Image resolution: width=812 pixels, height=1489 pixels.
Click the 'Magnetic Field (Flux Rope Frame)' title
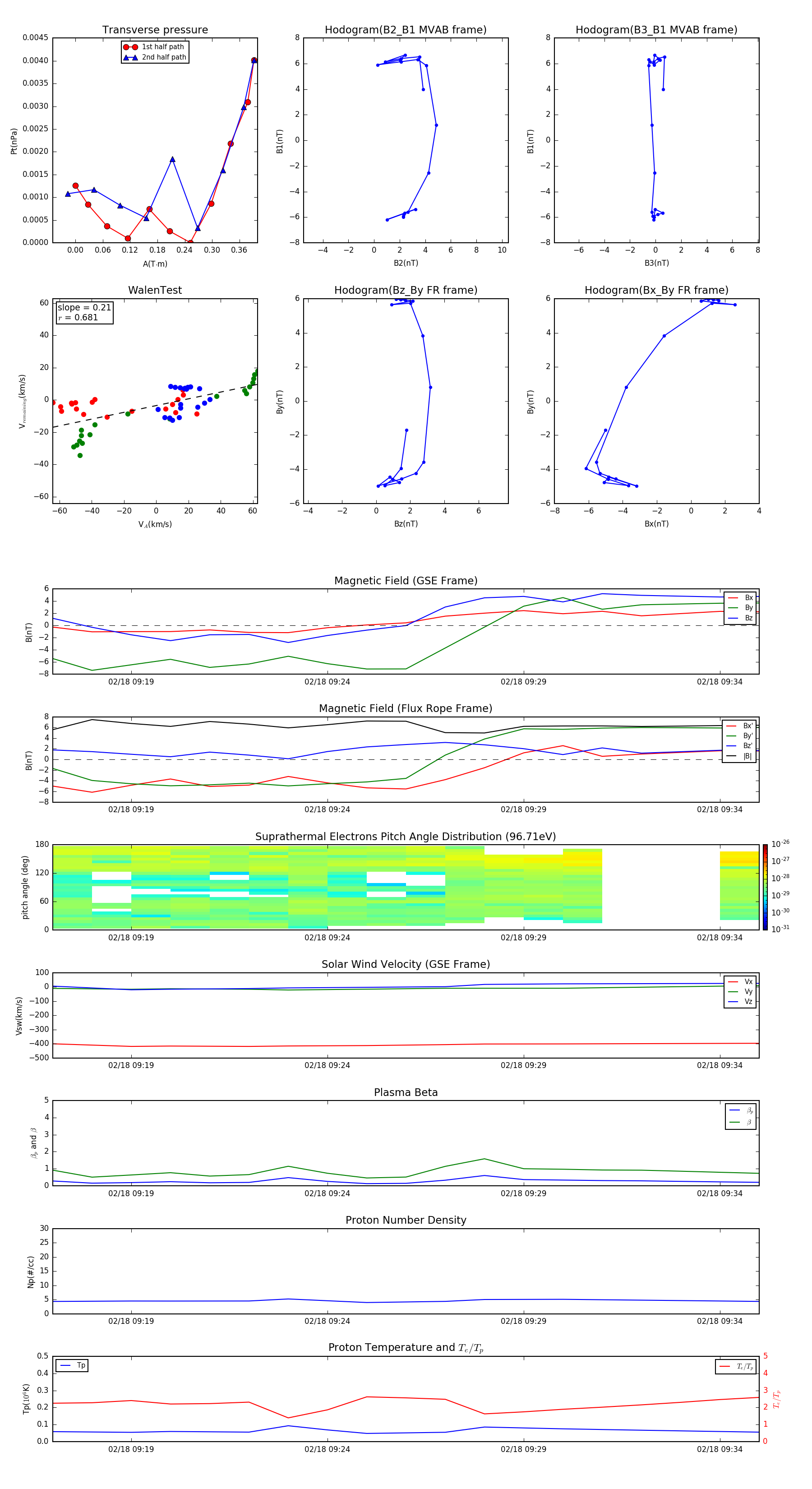point(405,709)
